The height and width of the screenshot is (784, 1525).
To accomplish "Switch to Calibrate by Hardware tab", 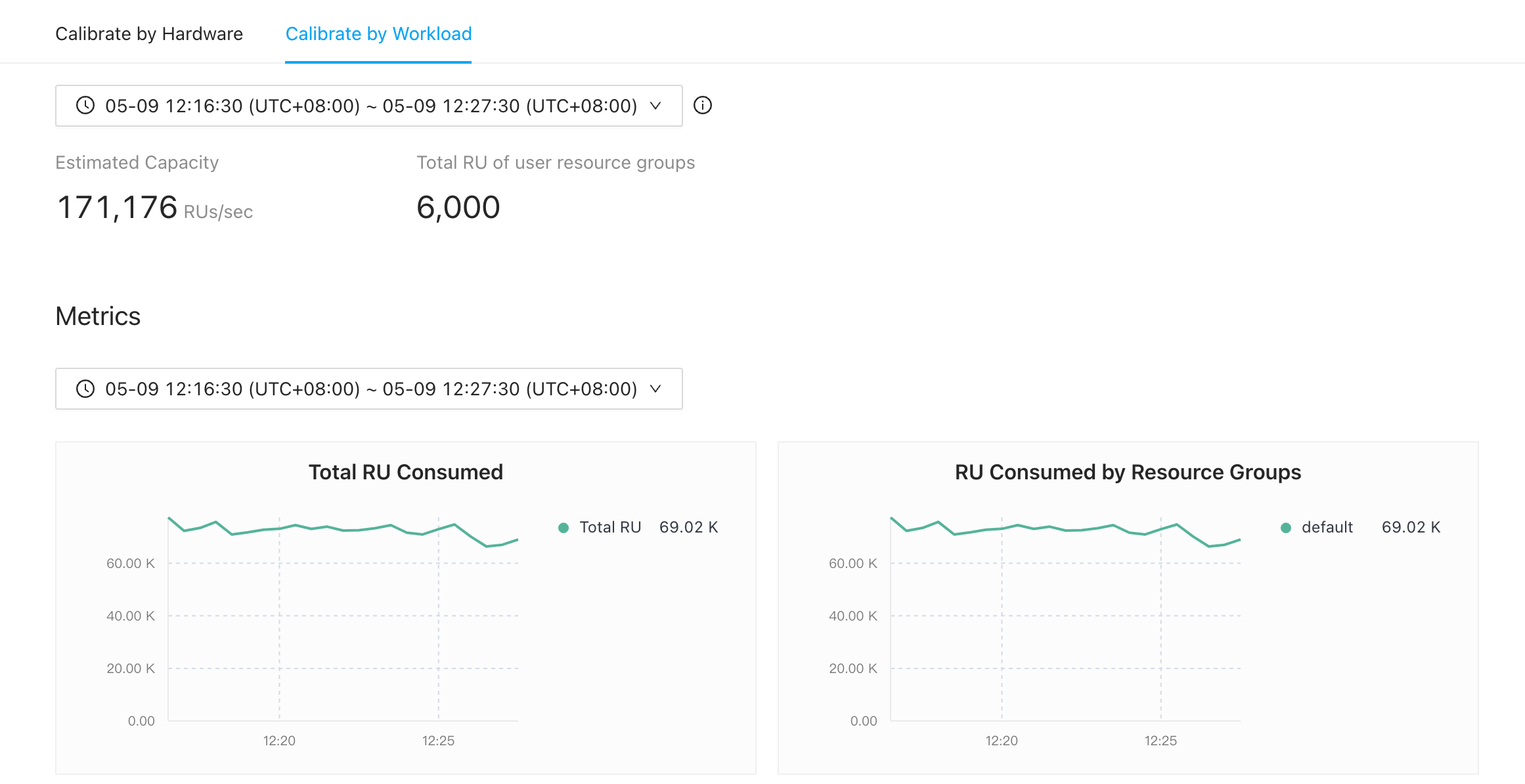I will coord(149,33).
